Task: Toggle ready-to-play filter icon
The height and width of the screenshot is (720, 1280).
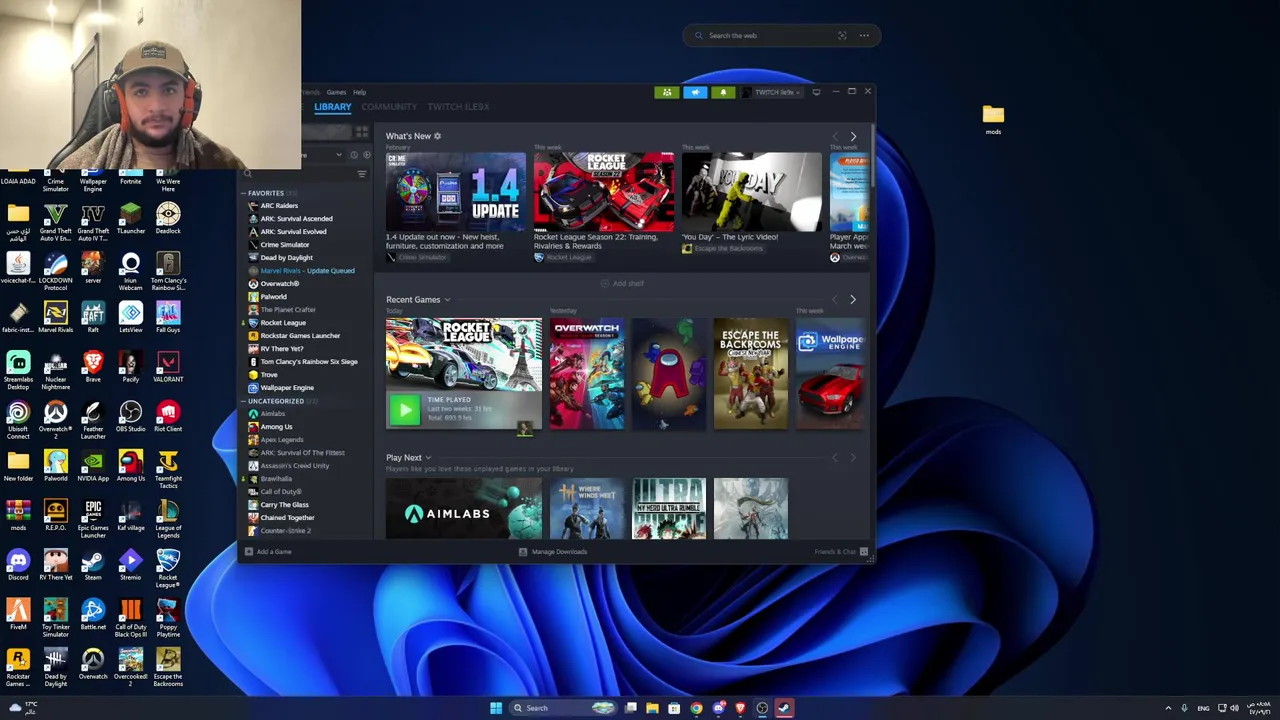Action: (x=366, y=155)
